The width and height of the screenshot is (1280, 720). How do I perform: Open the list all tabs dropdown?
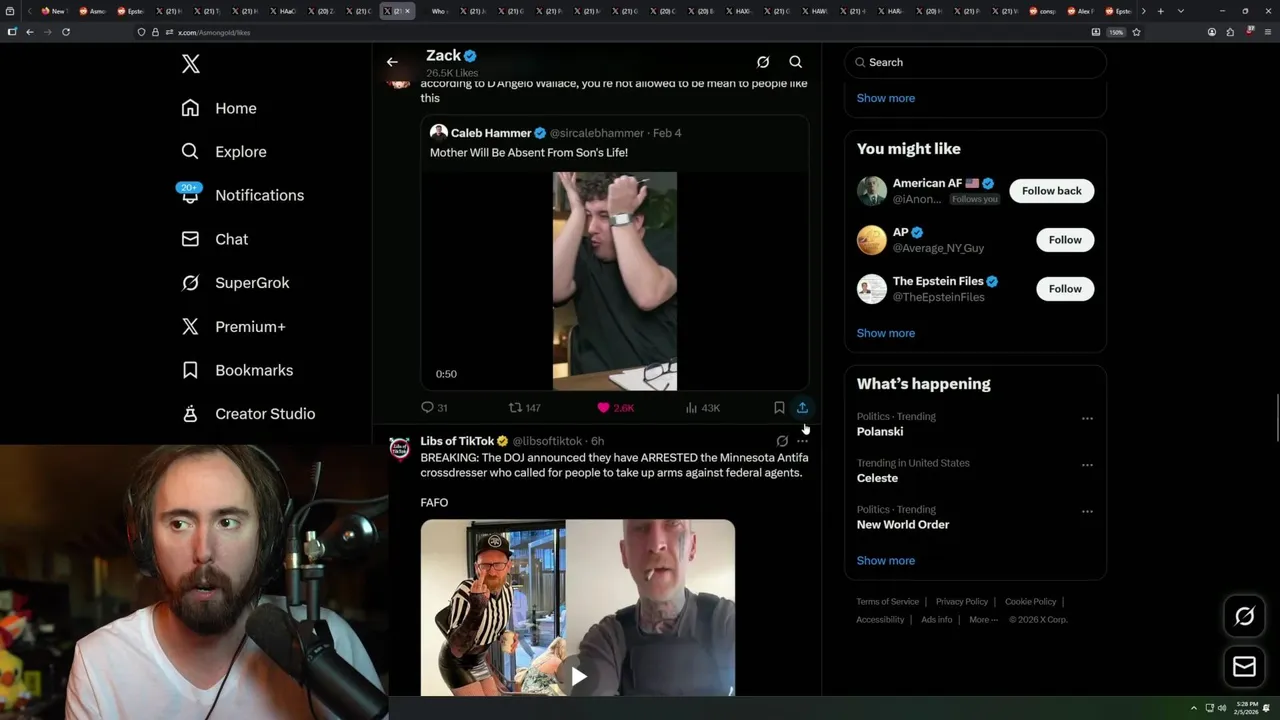[1181, 11]
